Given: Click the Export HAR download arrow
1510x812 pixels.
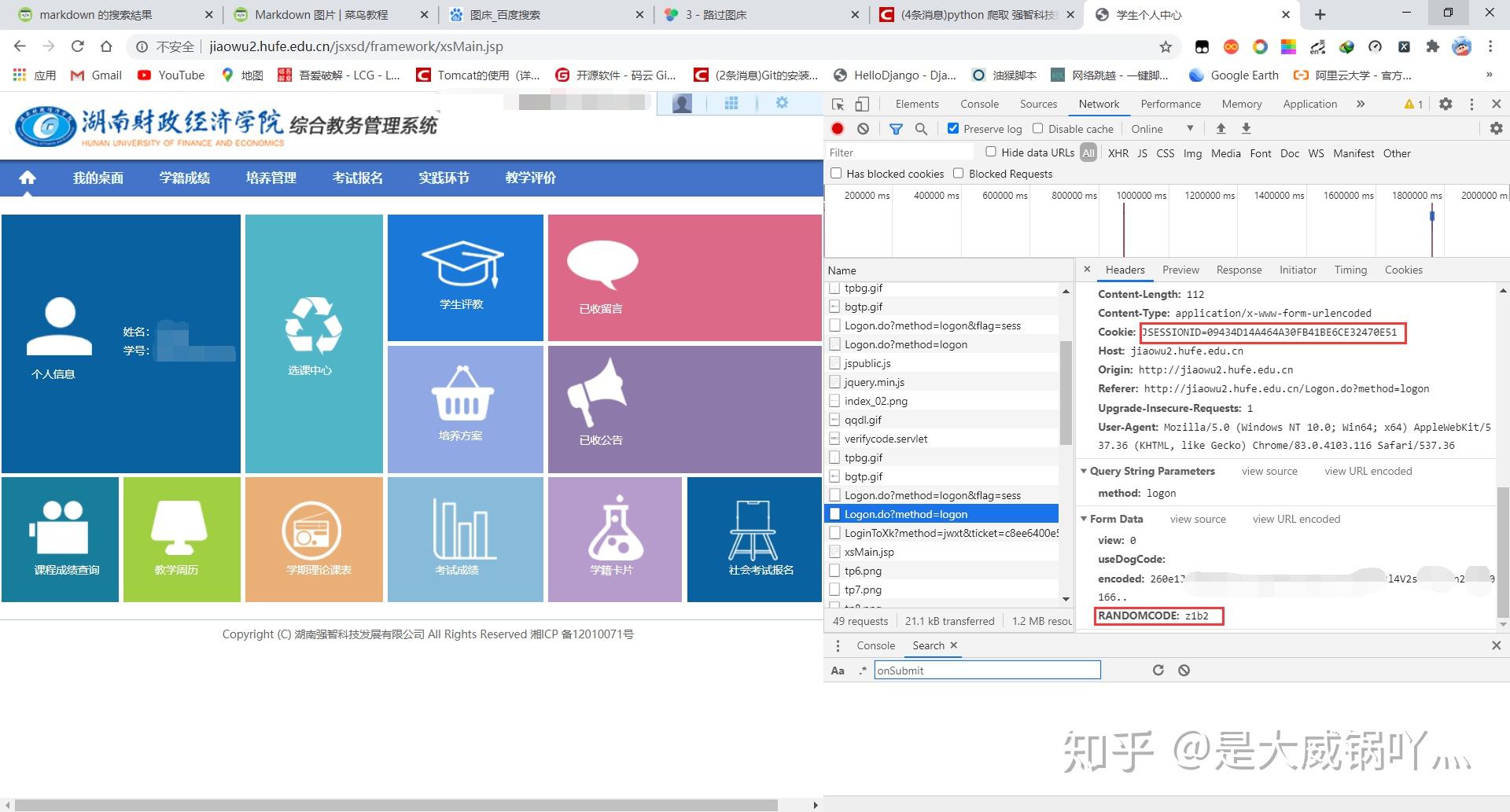Looking at the screenshot, I should pos(1246,129).
